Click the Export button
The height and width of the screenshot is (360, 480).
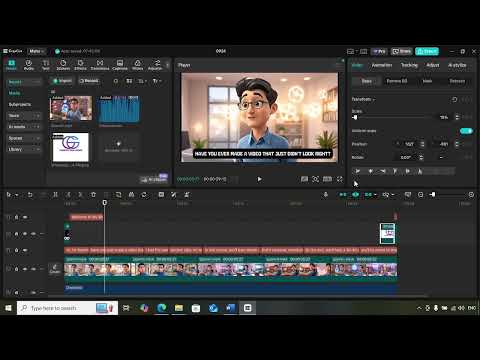[427, 51]
